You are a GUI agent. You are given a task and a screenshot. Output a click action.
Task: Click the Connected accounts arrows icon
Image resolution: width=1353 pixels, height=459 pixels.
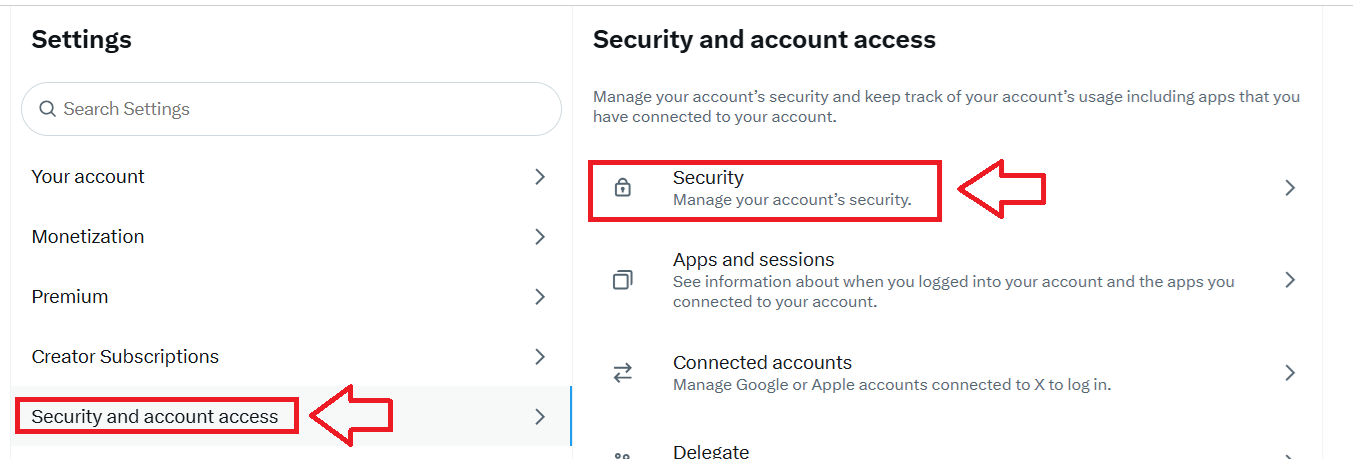pos(622,373)
